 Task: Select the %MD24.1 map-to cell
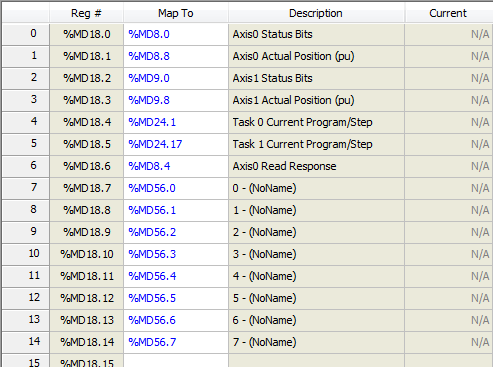(x=176, y=122)
